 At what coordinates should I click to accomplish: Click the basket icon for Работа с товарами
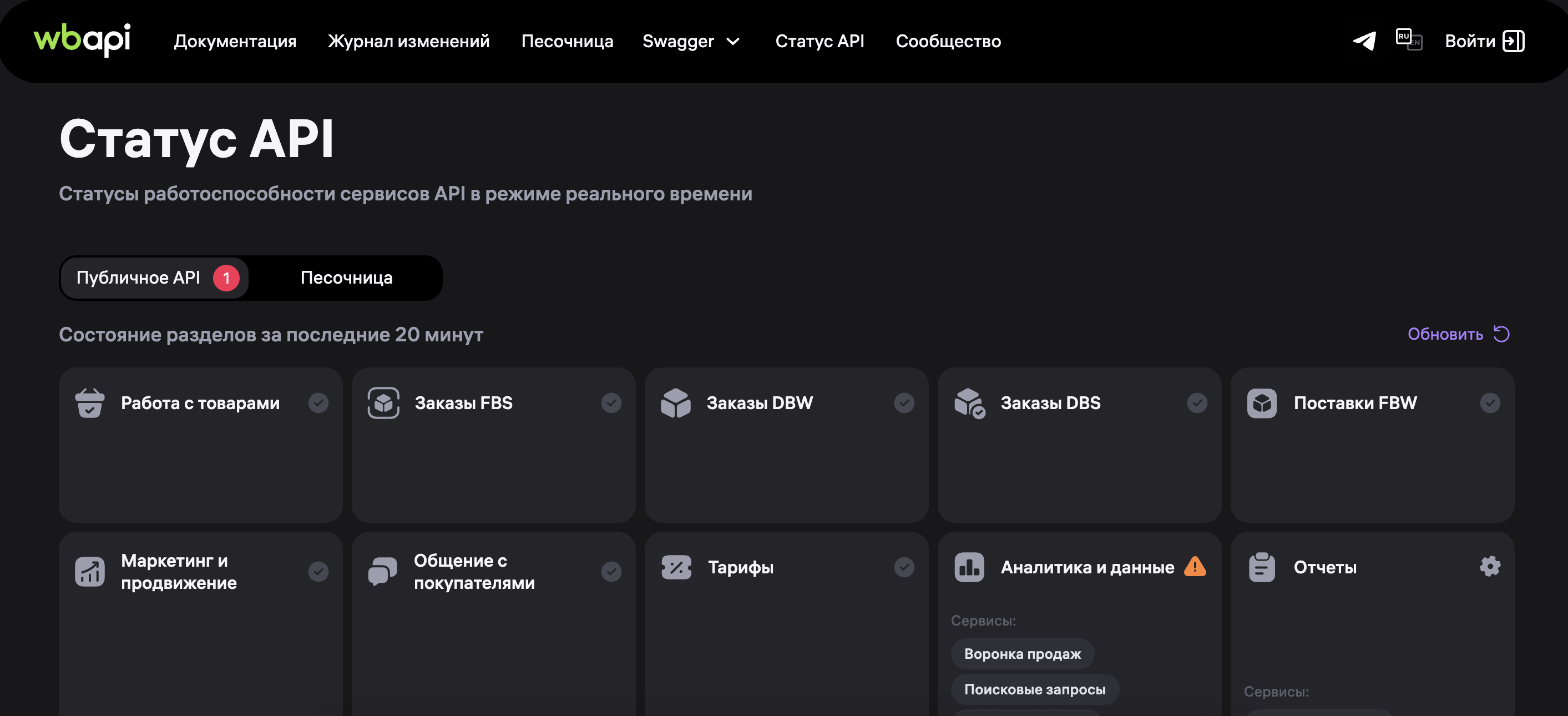point(89,403)
